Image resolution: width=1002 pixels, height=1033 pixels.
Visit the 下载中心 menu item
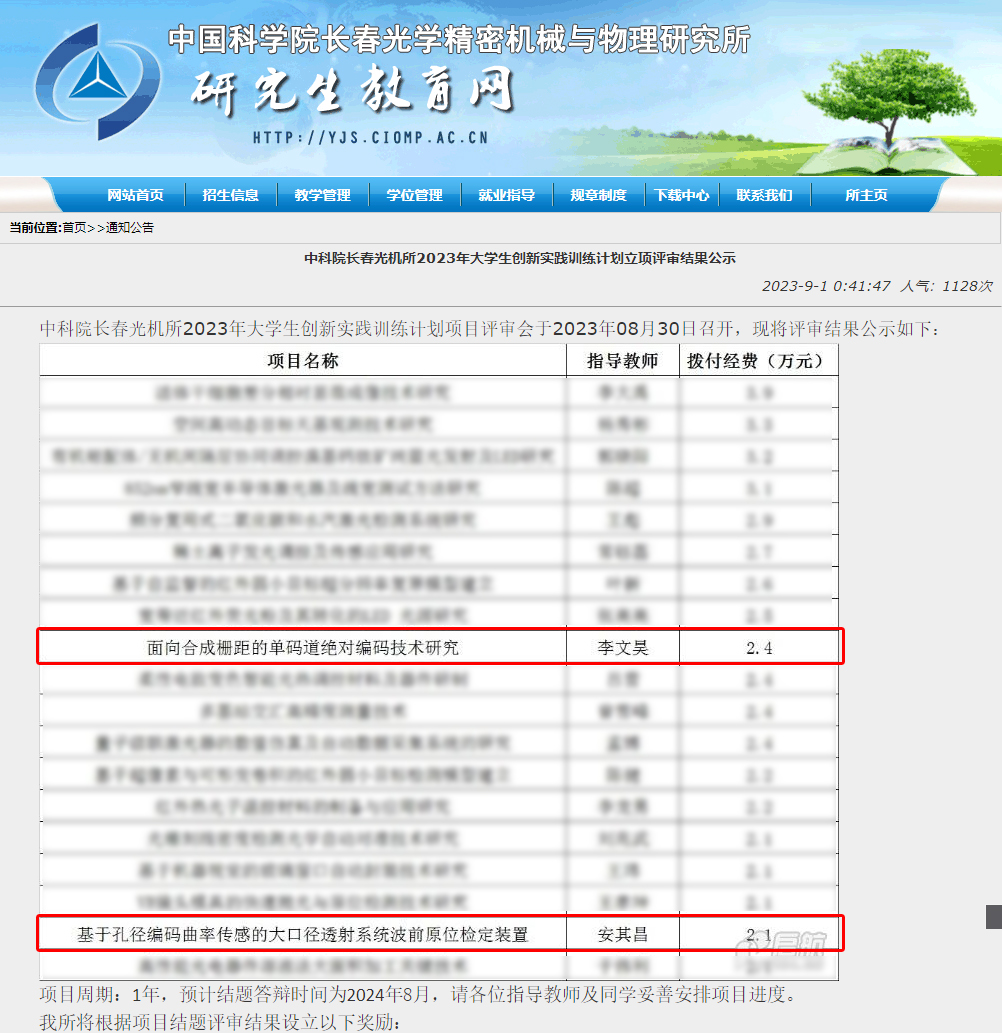coord(682,195)
